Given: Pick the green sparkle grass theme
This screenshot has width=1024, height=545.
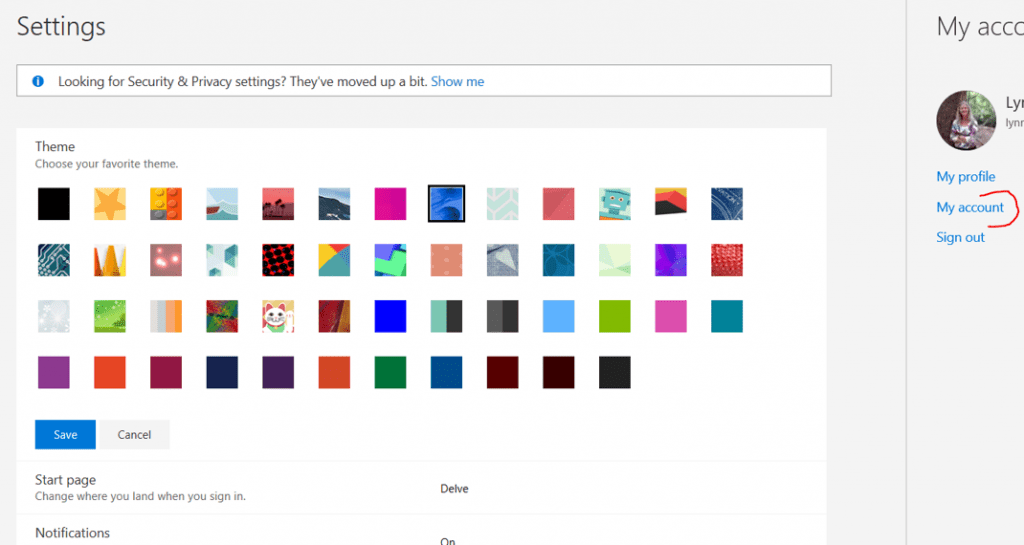Looking at the screenshot, I should 110,316.
